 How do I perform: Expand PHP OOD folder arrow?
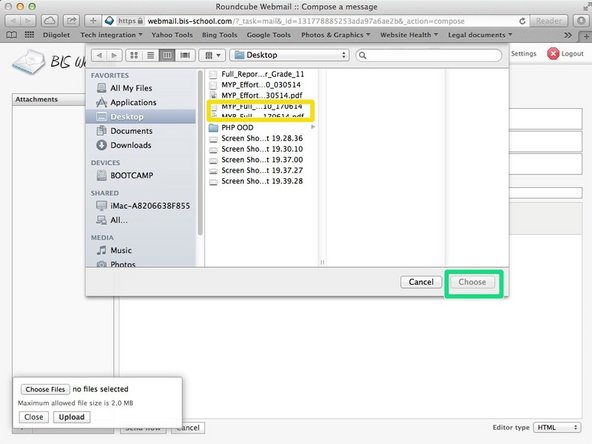[313, 127]
